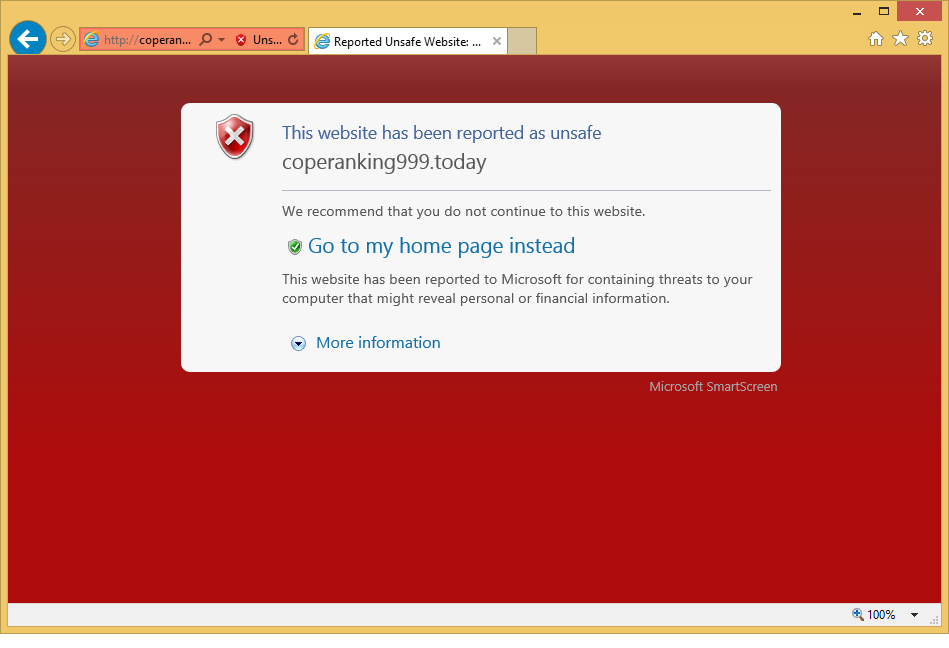Click the search magnifier in address bar

pyautogui.click(x=206, y=40)
